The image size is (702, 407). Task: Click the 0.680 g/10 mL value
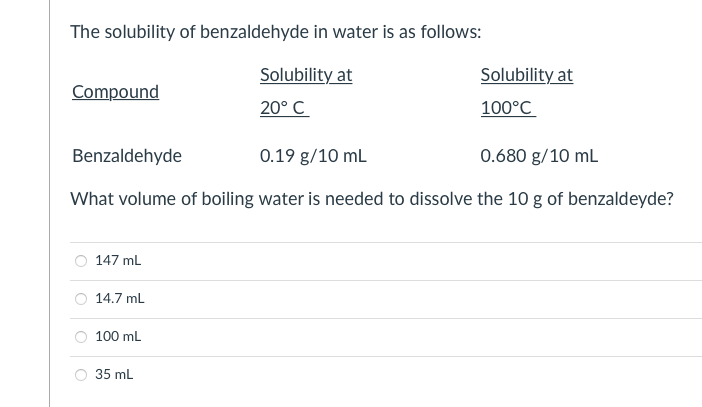[x=539, y=156]
